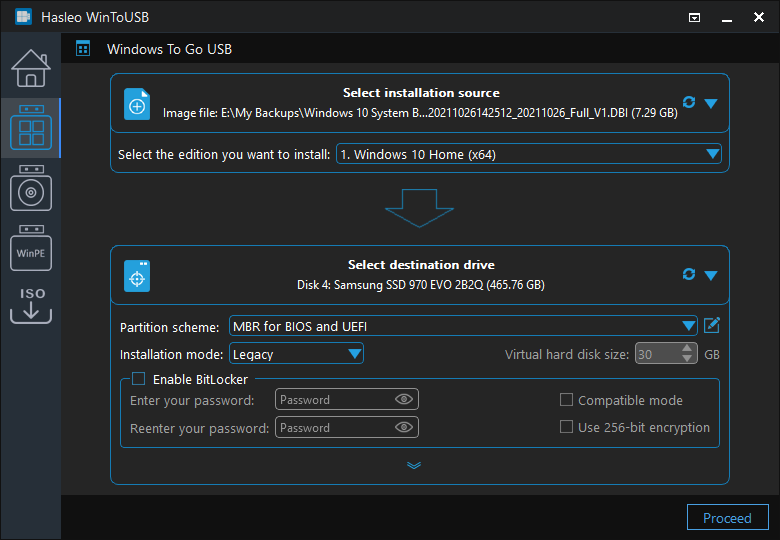Increase virtual hard disk size
780x540 pixels.
coord(687,349)
